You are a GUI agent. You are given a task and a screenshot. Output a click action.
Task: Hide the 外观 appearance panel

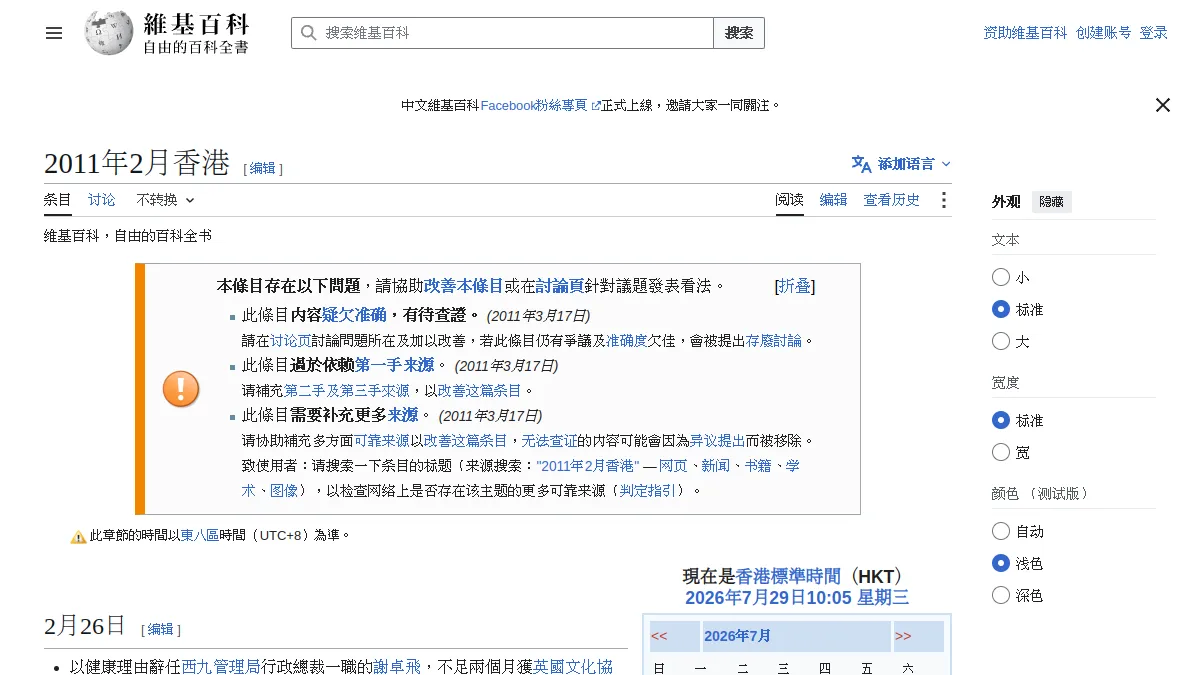coord(1051,202)
